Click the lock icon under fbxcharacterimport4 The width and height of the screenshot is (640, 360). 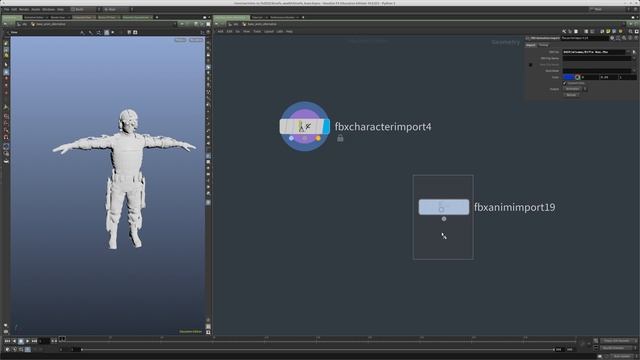(x=340, y=138)
